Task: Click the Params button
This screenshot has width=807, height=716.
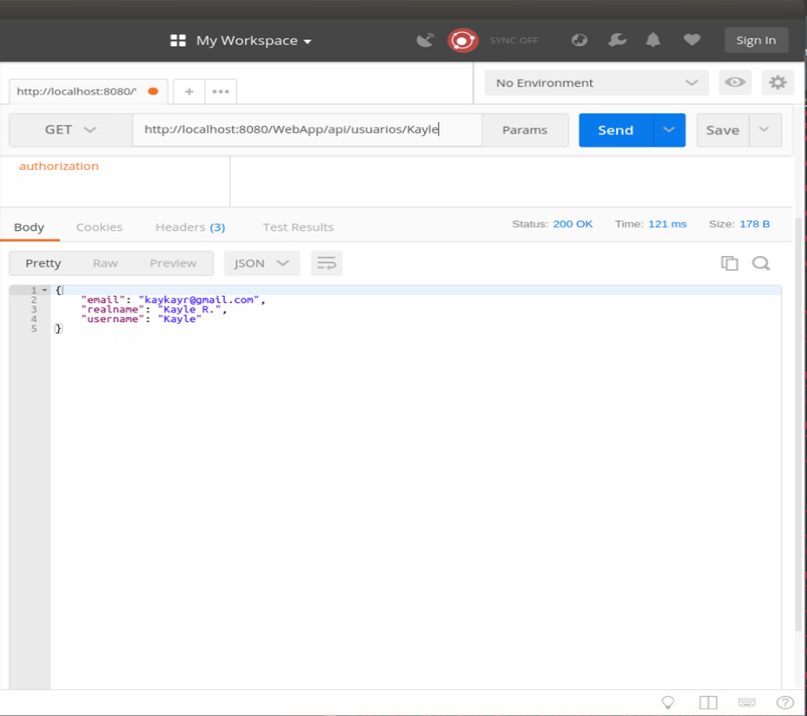Action: (x=525, y=130)
